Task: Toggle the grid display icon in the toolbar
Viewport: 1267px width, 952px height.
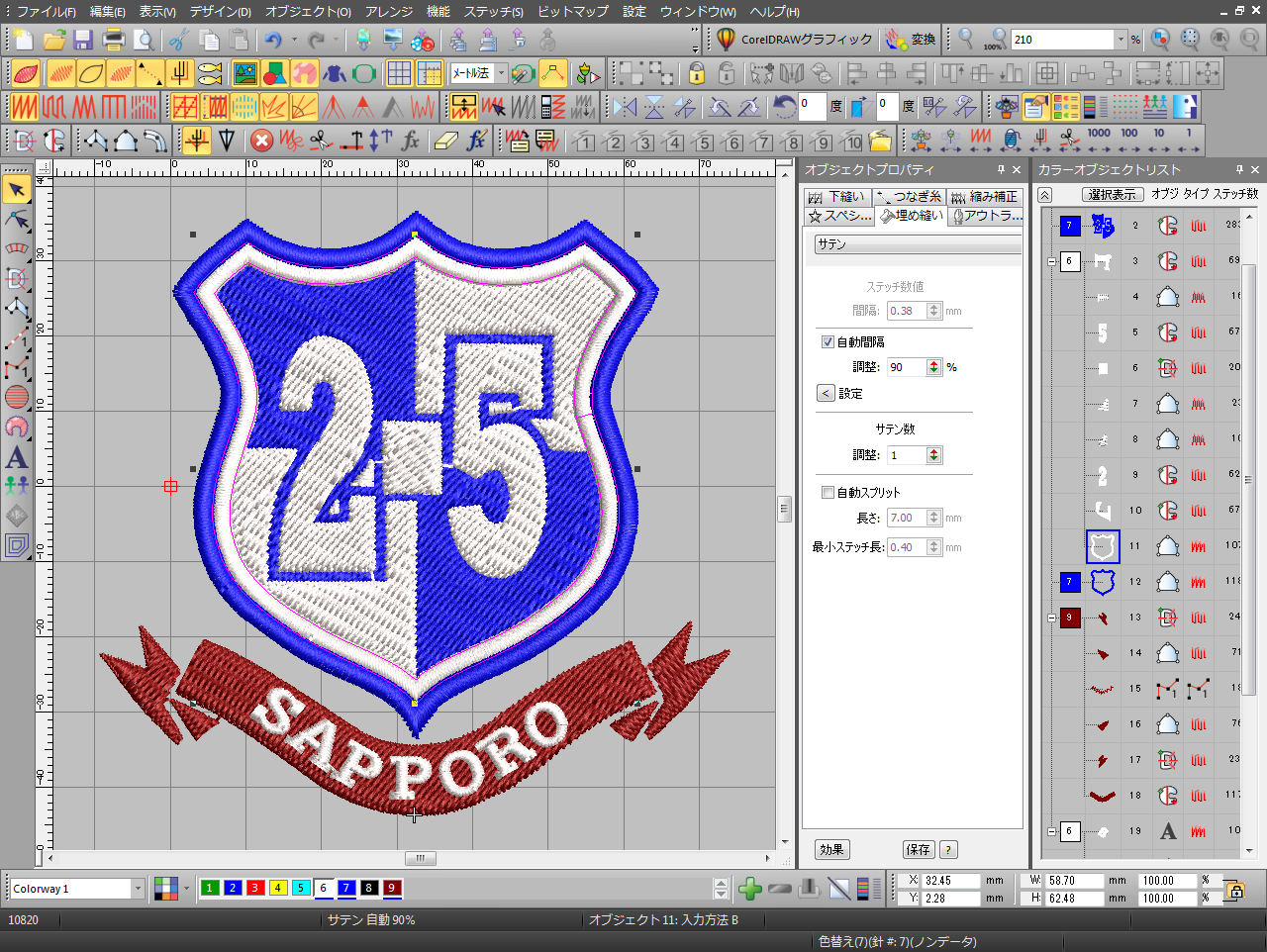Action: click(399, 73)
